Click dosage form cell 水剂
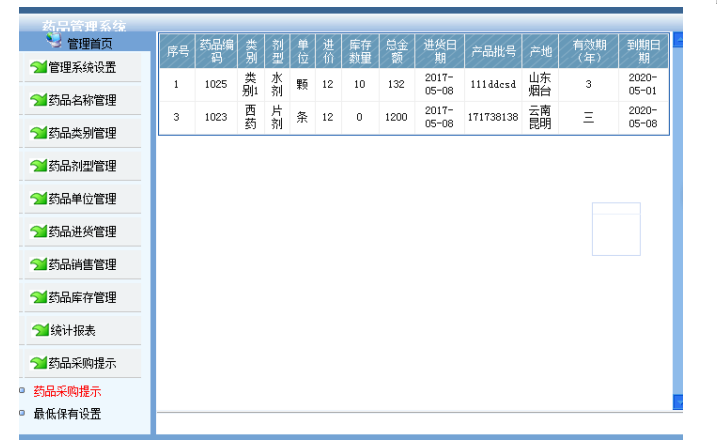Image resolution: width=717 pixels, height=448 pixels. tap(277, 84)
